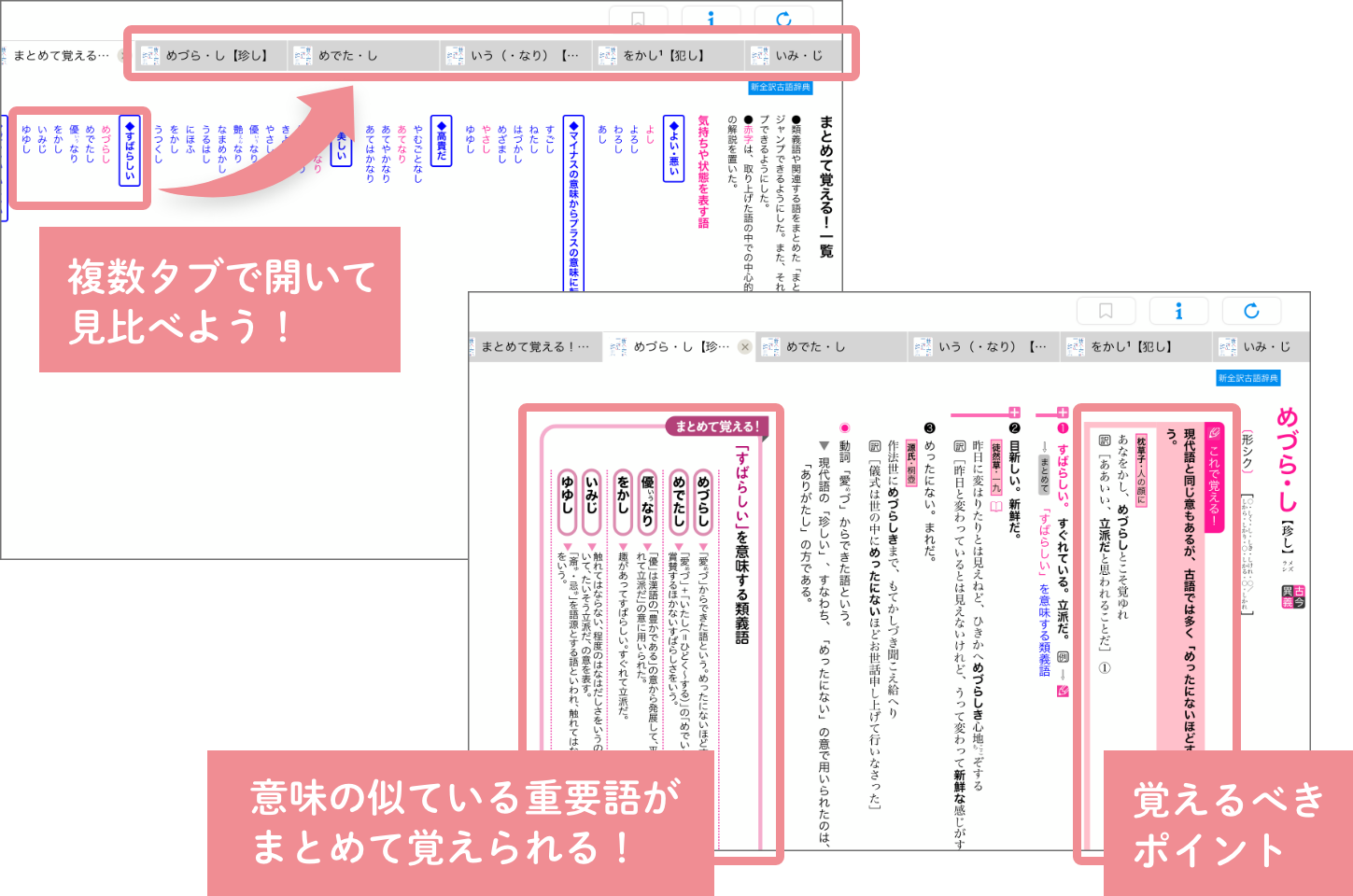This screenshot has height=896, width=1353.
Task: Open めでたし link in back window list
Action: click(90, 145)
